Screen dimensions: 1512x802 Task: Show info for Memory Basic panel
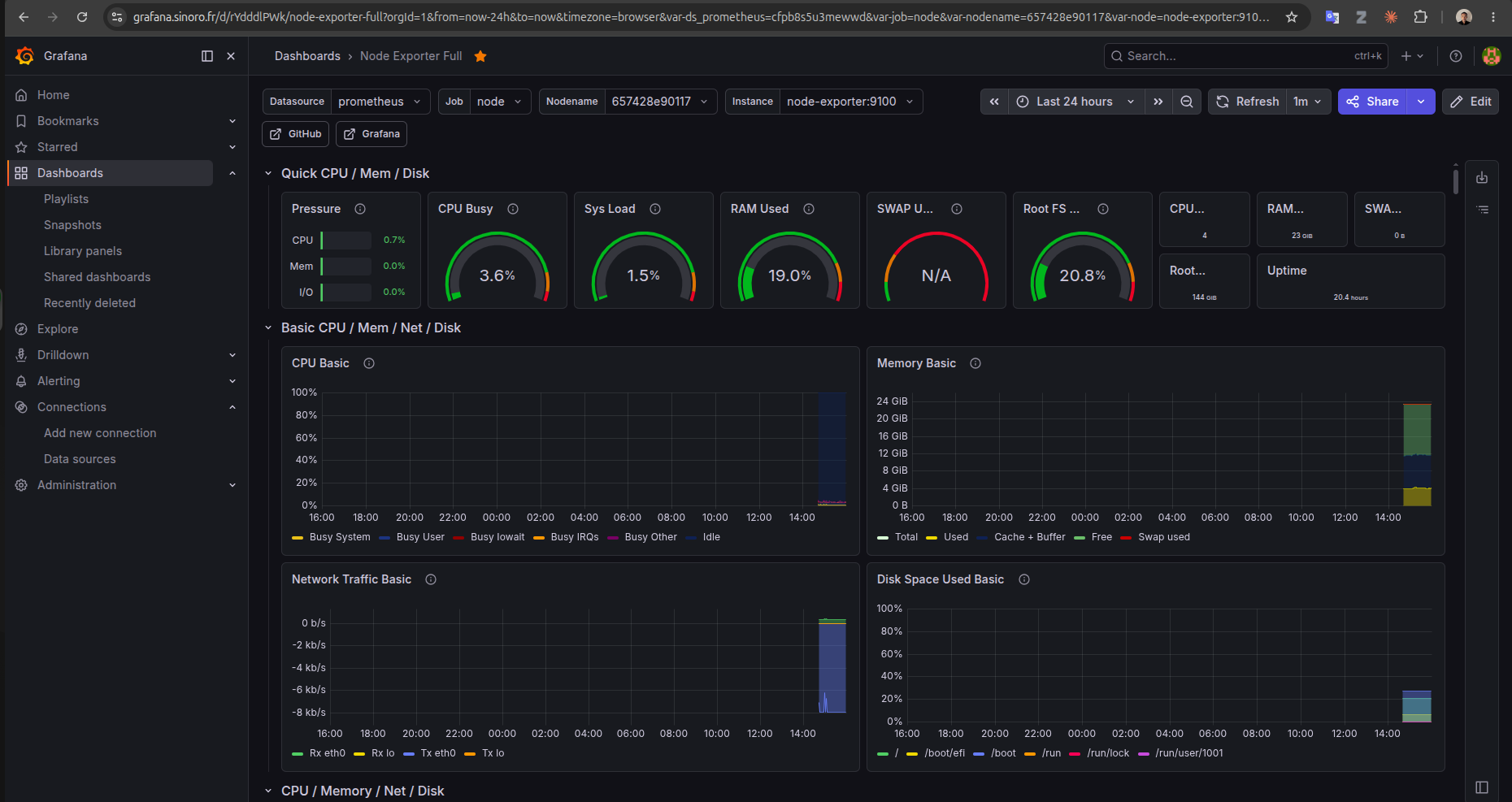pyautogui.click(x=975, y=363)
